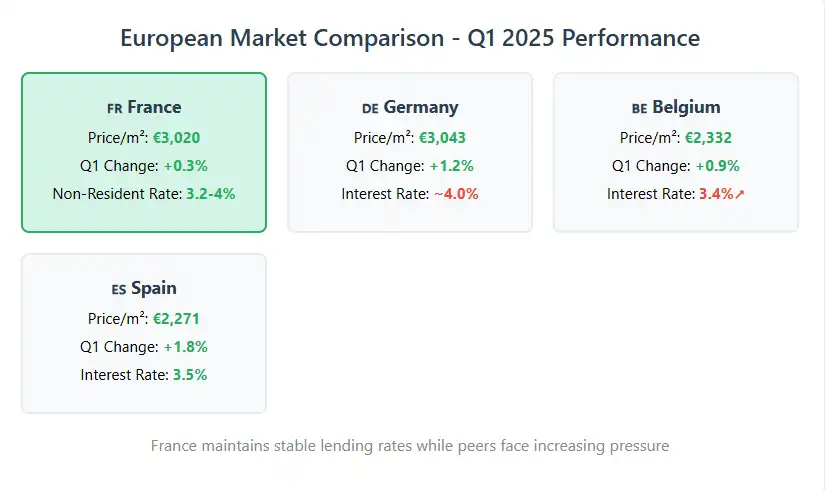The height and width of the screenshot is (490, 825).
Task: Select the France market card
Action: point(144,152)
